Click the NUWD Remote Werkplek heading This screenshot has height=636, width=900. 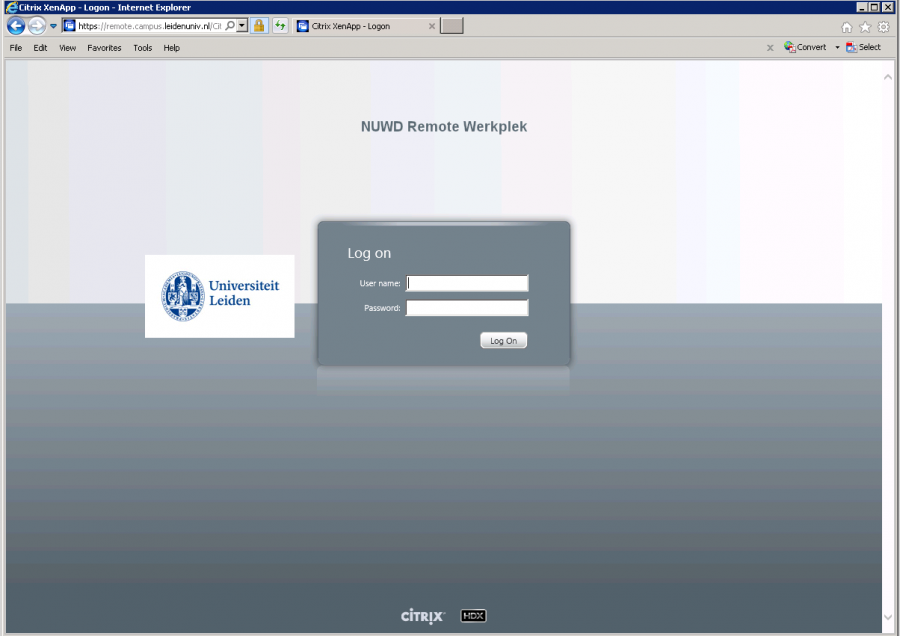tap(444, 127)
